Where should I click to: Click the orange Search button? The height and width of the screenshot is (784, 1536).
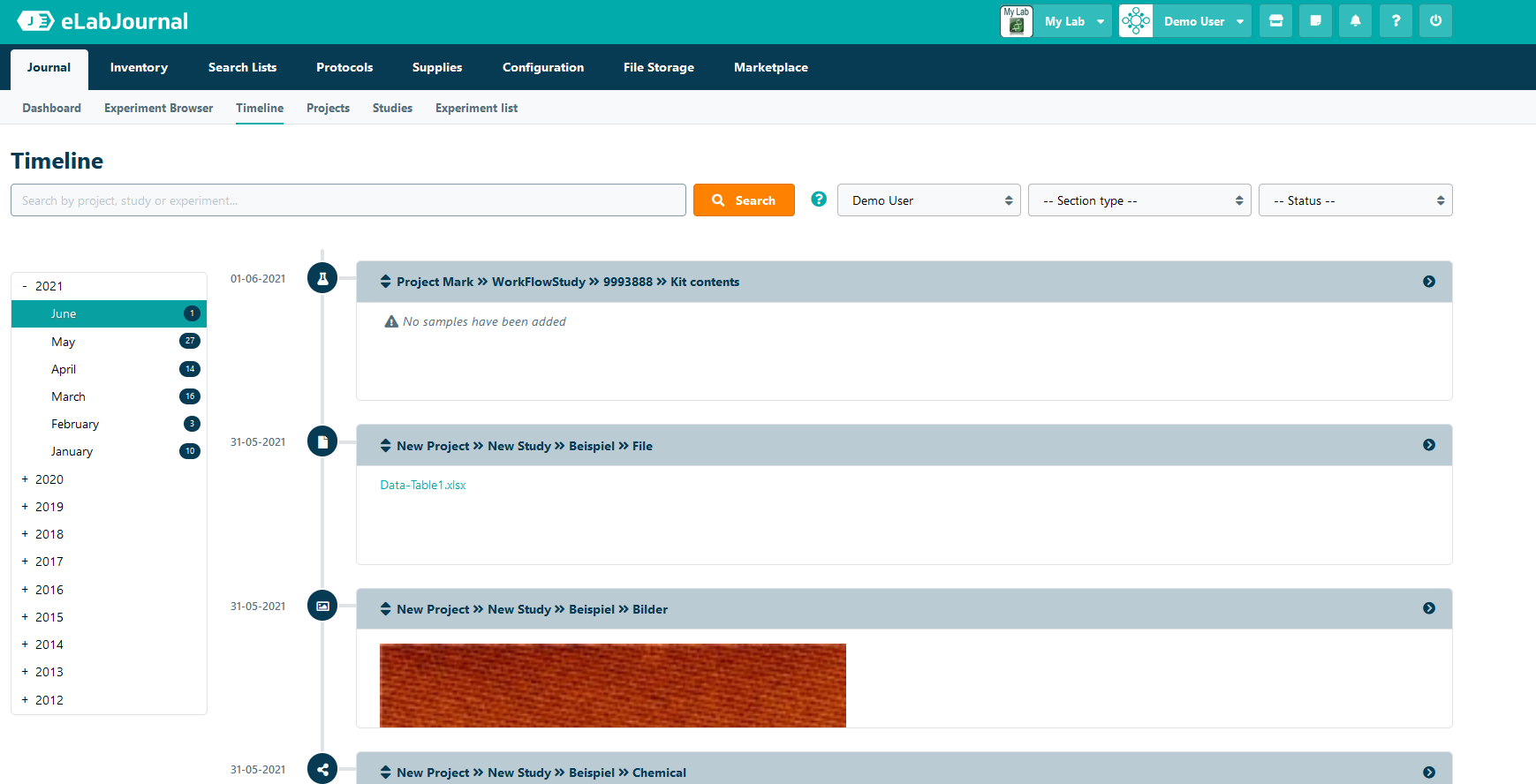(x=744, y=200)
